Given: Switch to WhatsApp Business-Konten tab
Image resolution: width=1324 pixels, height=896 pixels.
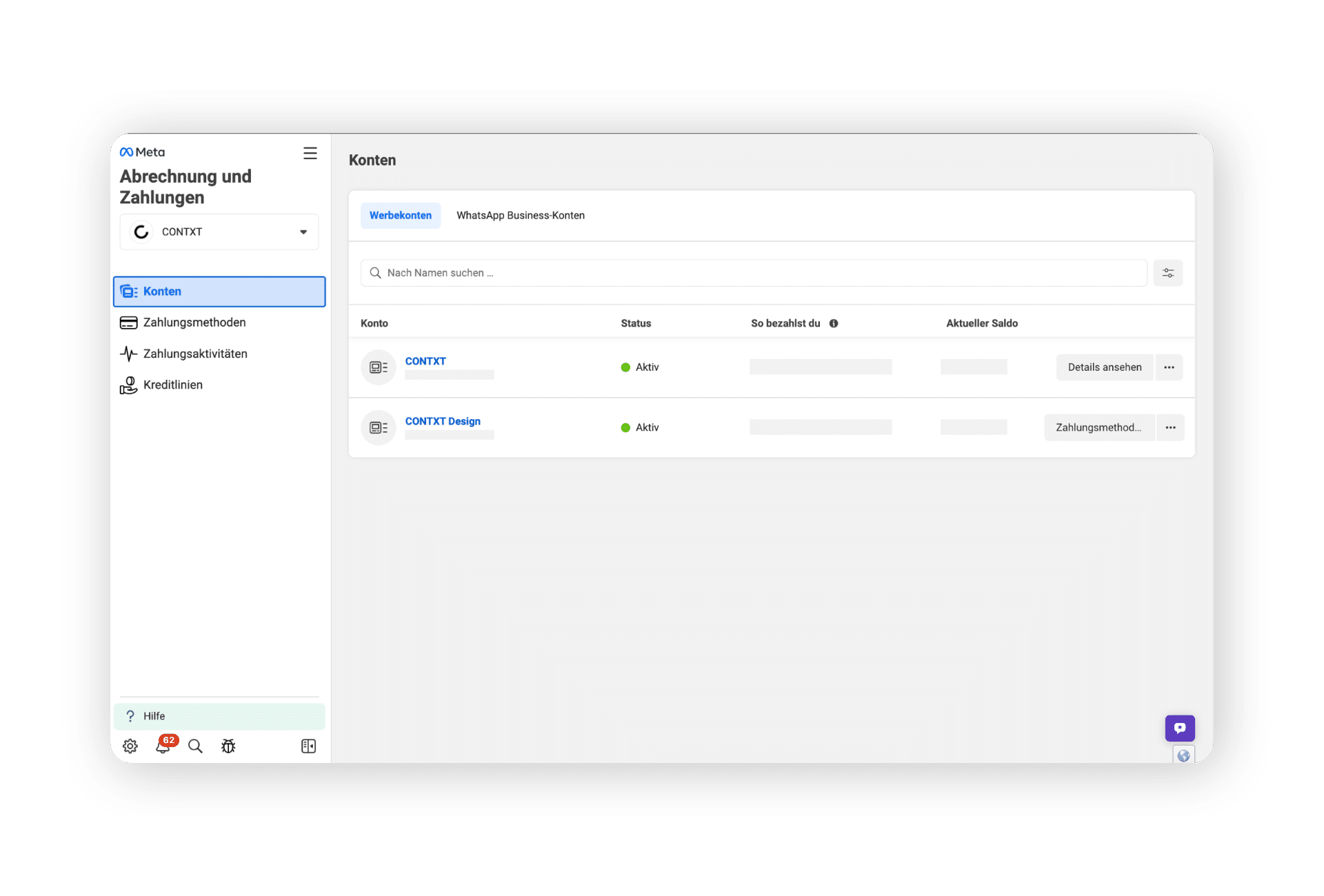Looking at the screenshot, I should [x=521, y=216].
